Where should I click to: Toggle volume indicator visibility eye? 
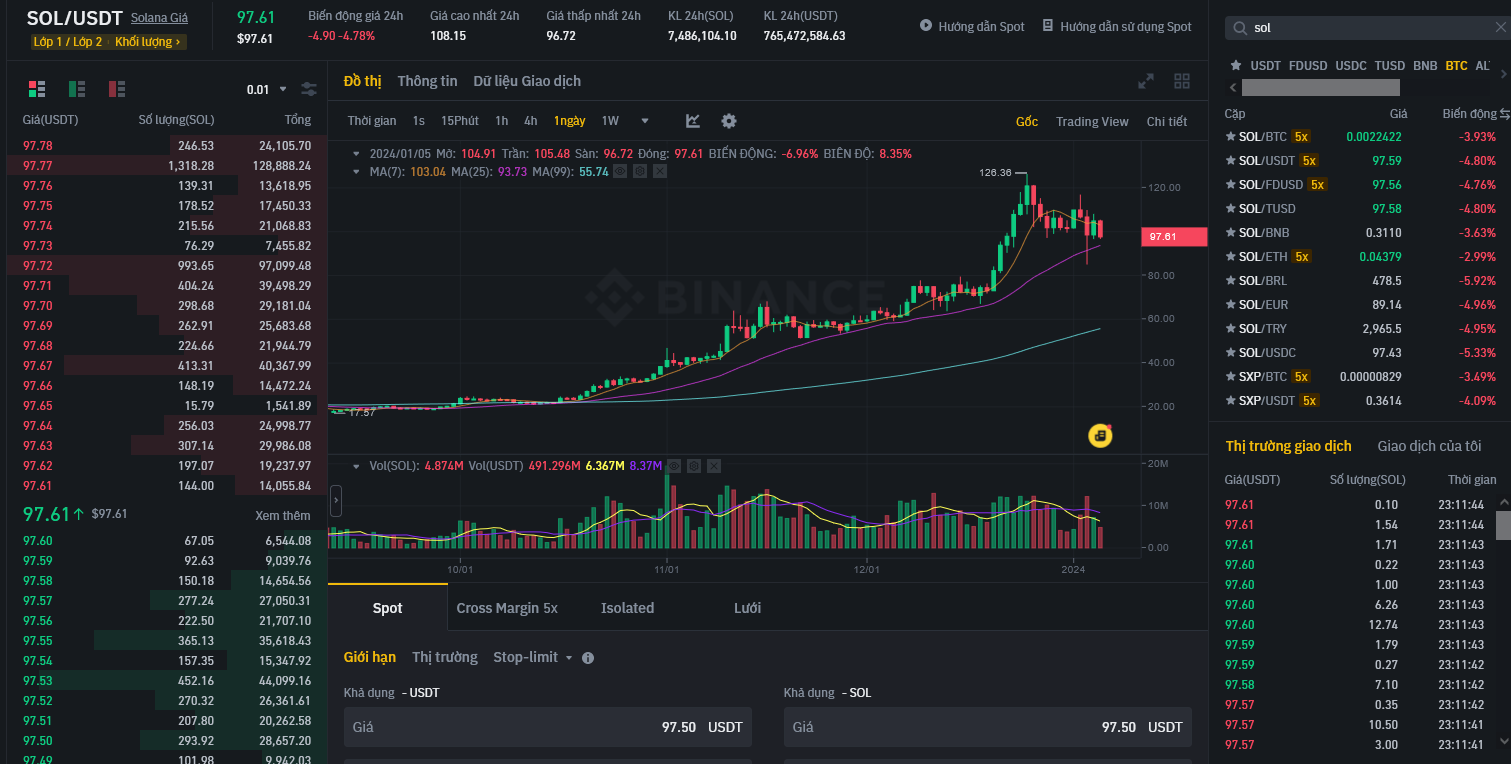674,466
